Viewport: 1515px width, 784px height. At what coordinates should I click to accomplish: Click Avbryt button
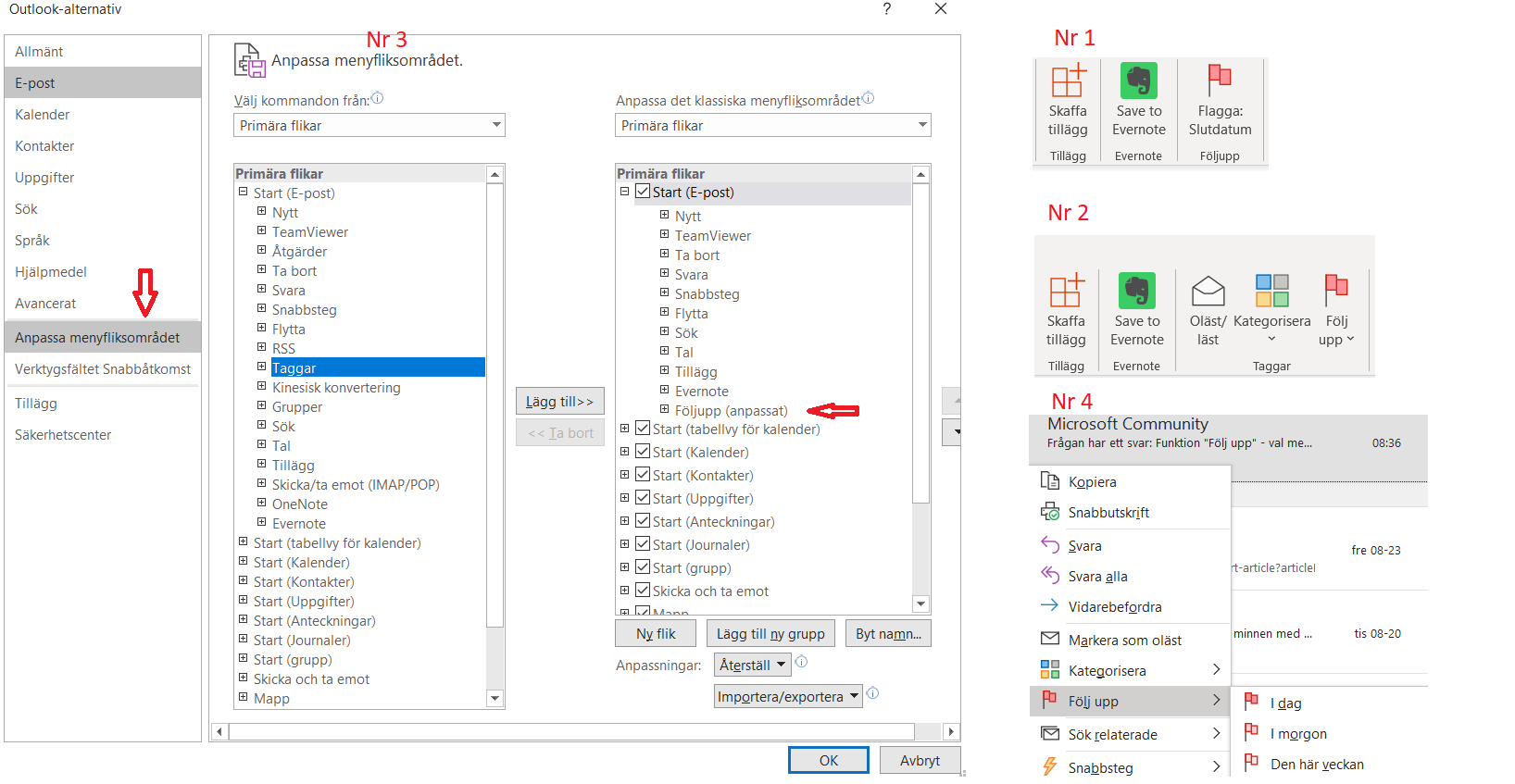[x=920, y=760]
